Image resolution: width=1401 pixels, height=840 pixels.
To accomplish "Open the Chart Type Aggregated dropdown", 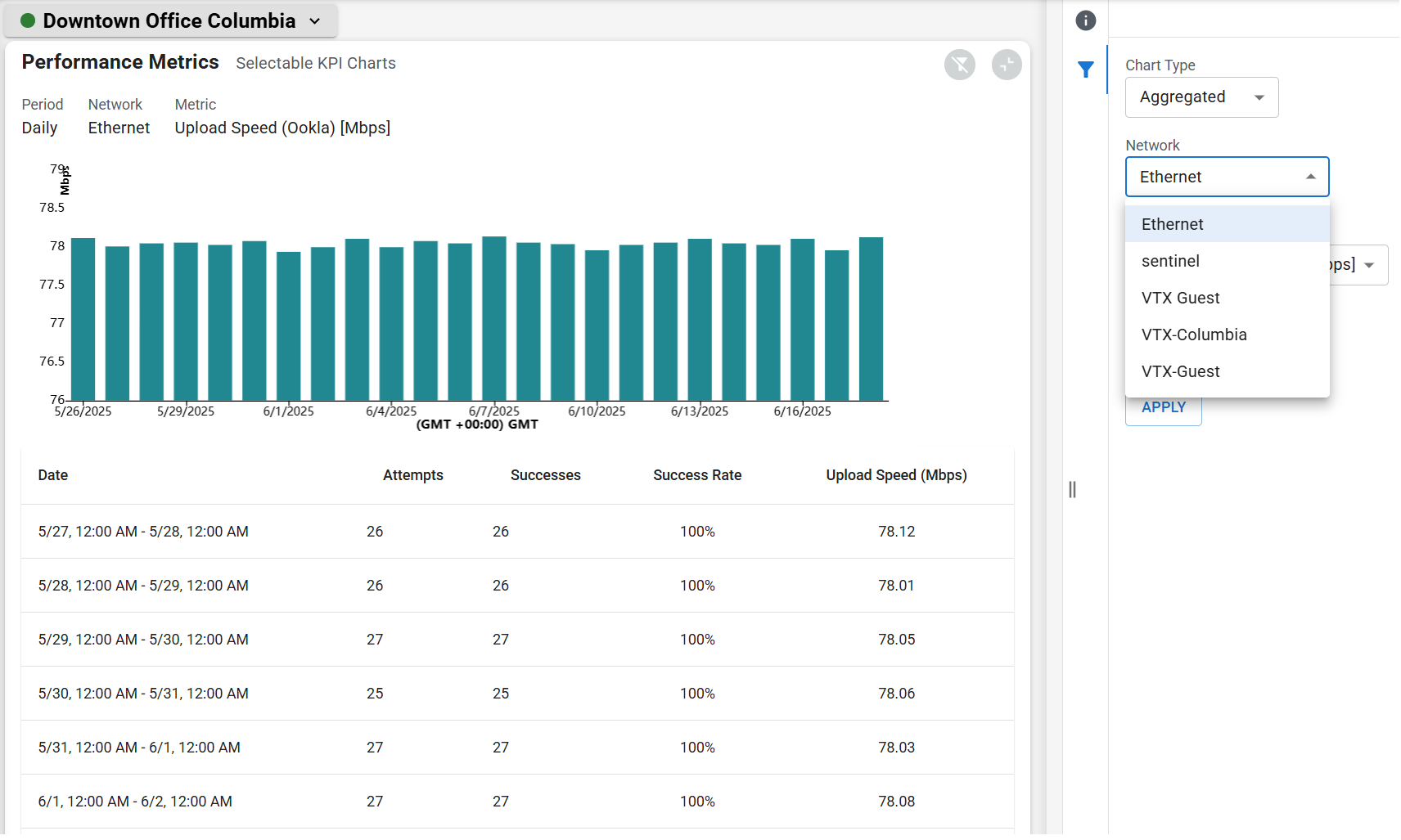I will 1201,97.
